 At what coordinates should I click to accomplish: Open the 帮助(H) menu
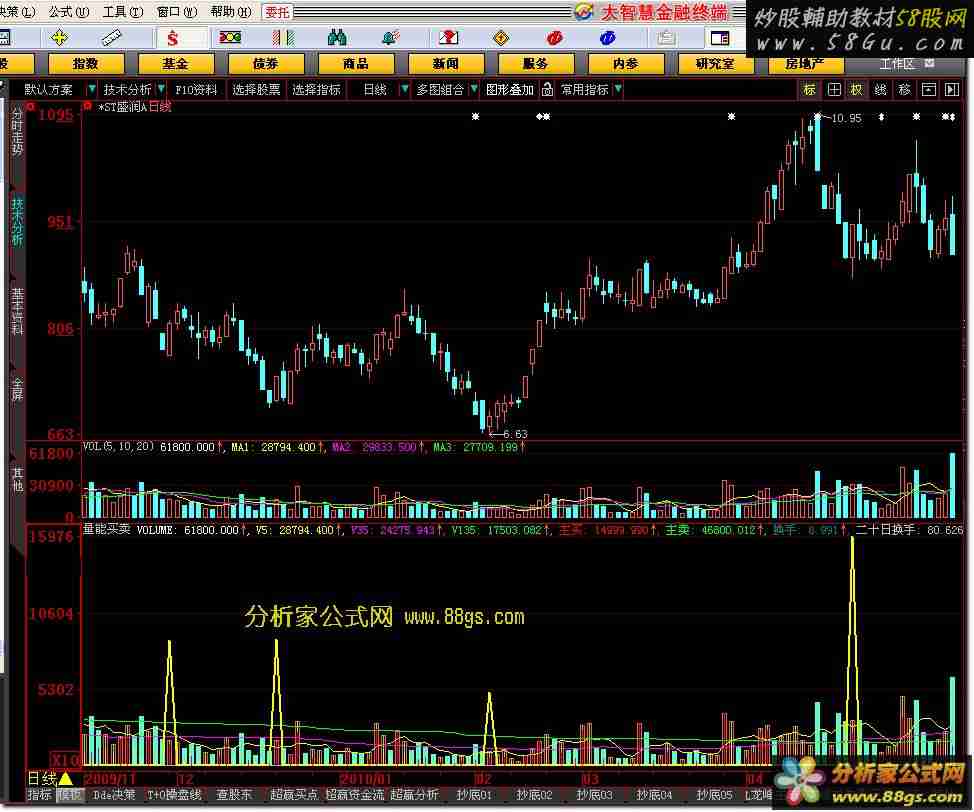[231, 11]
